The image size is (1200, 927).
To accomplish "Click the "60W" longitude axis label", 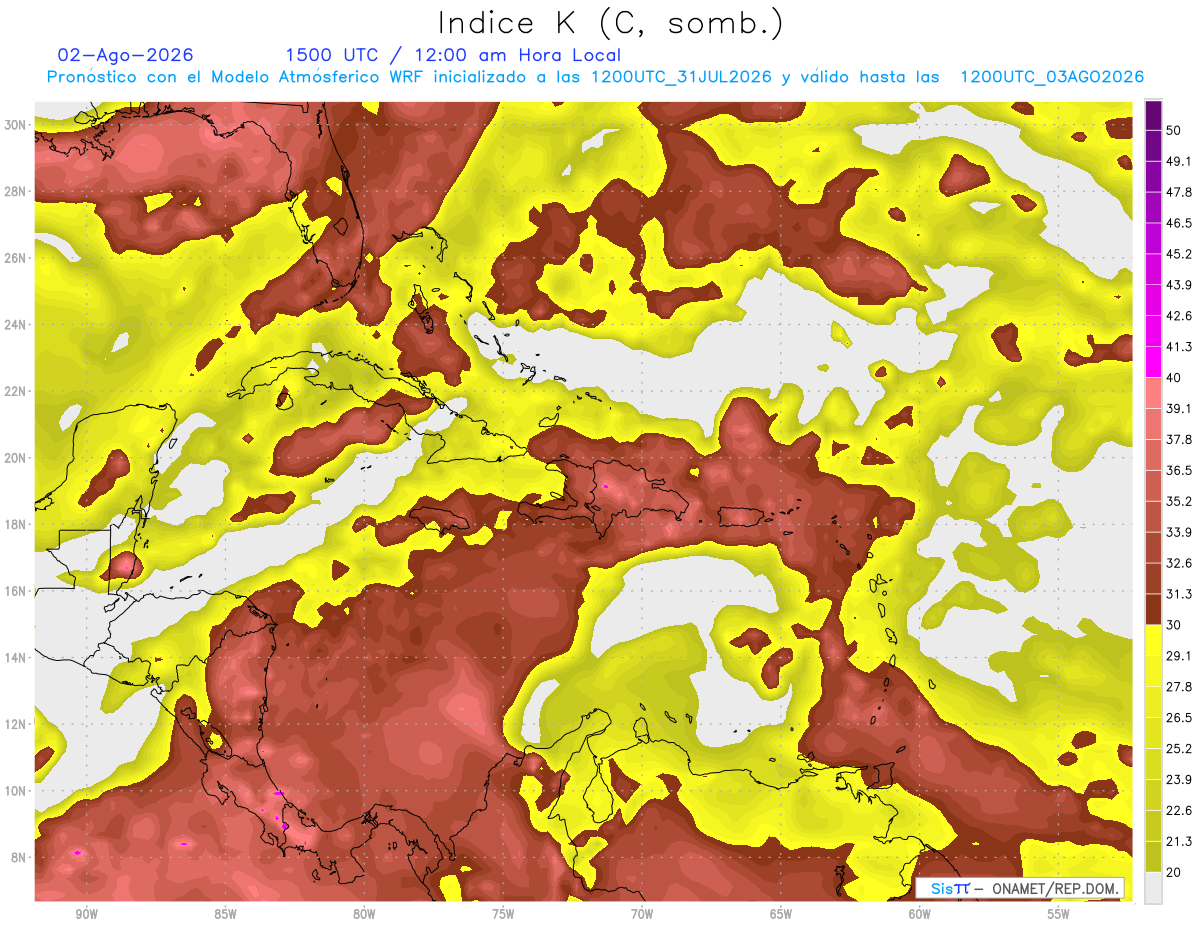I will tap(920, 915).
